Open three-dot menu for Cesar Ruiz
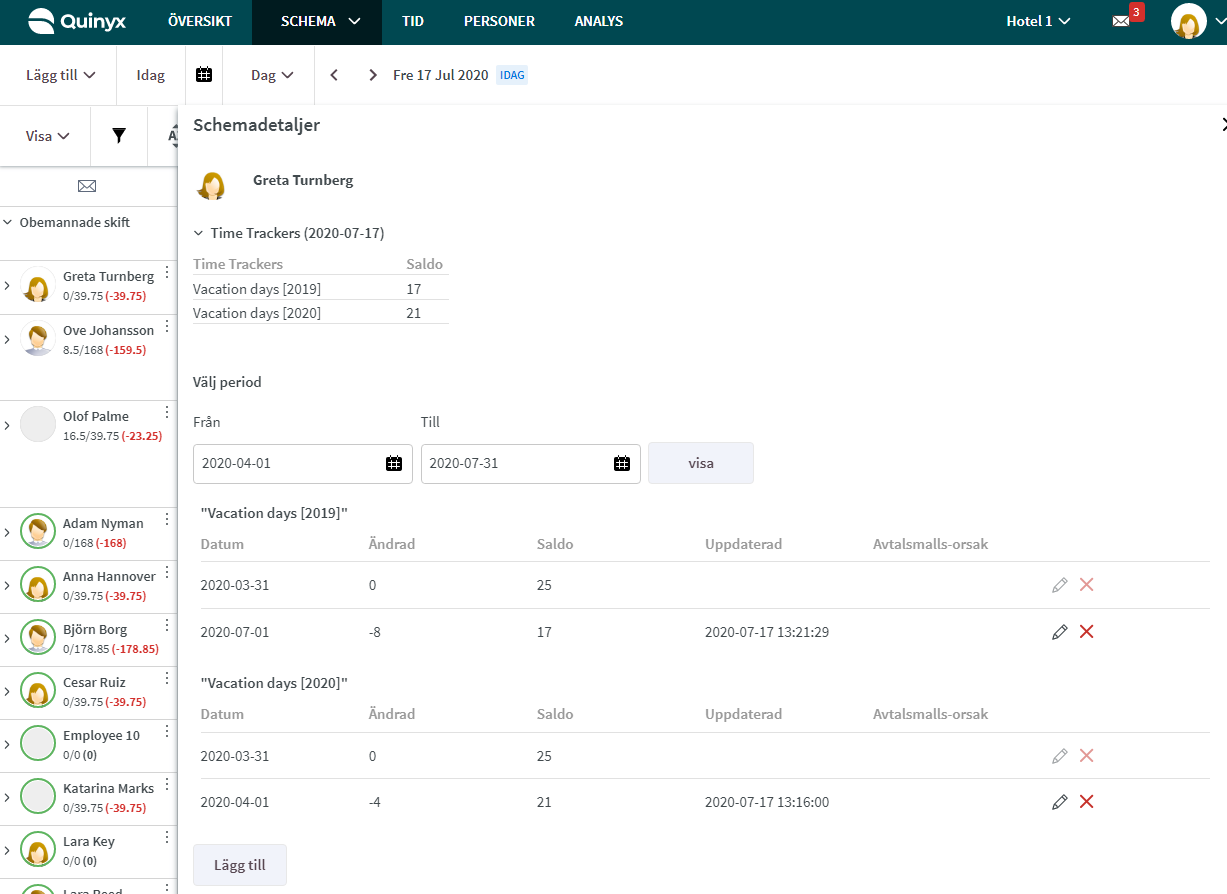This screenshot has width=1227, height=894. tap(167, 680)
